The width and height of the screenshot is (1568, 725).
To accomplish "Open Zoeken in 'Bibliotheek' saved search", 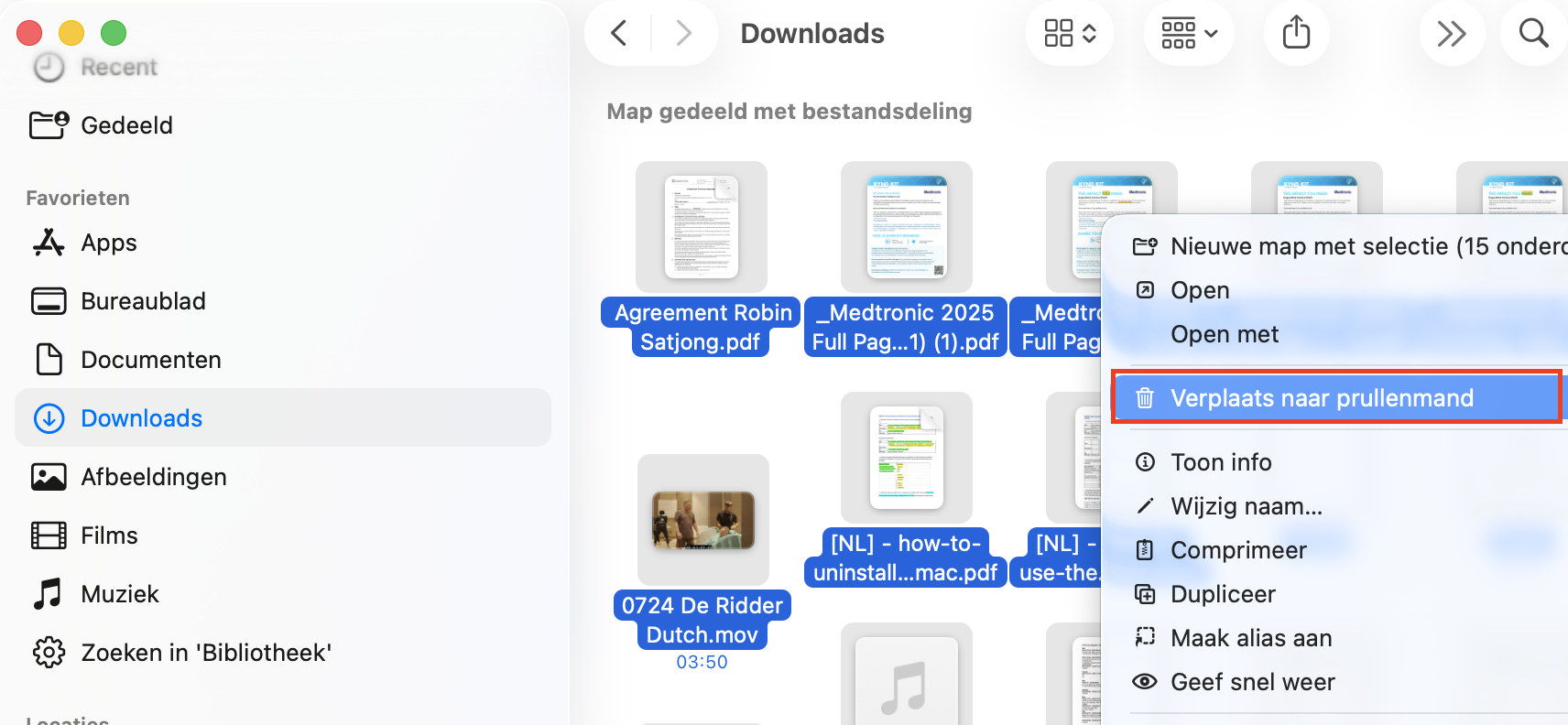I will pos(206,653).
